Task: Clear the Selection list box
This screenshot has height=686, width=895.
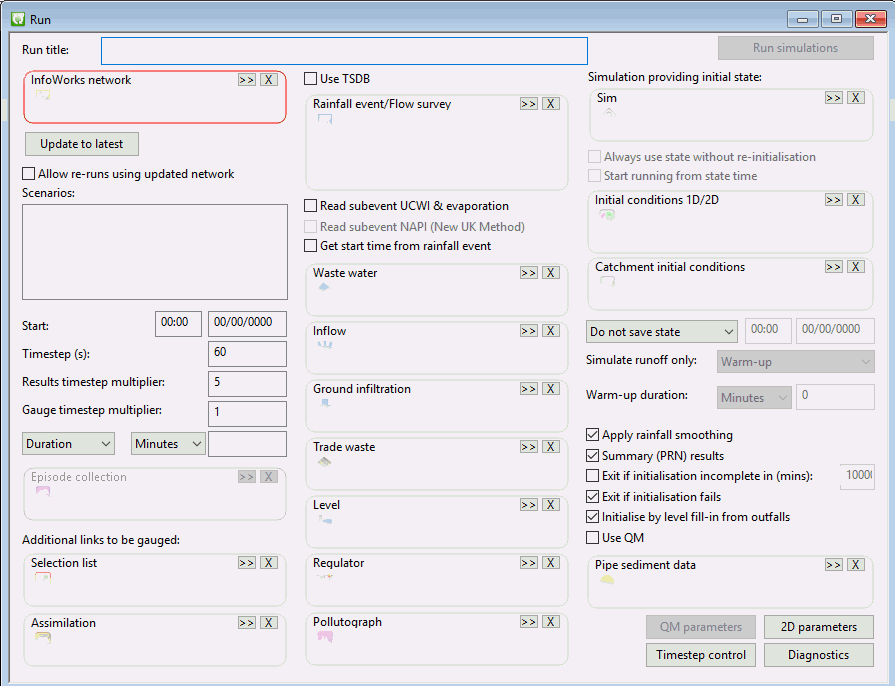Action: pyautogui.click(x=269, y=563)
